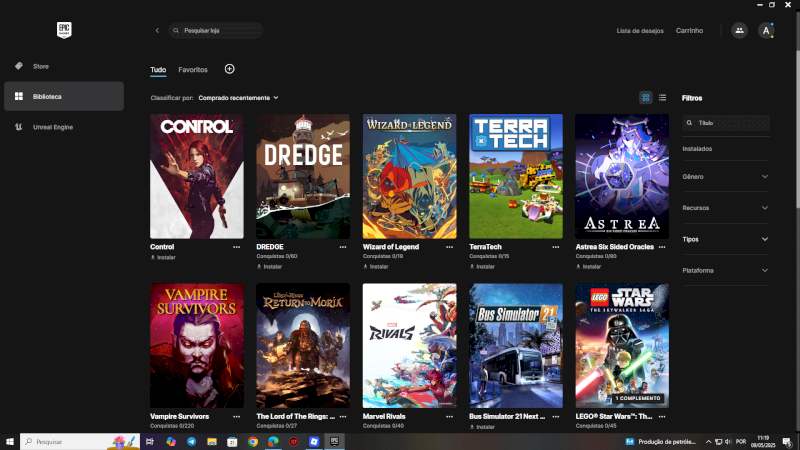The width and height of the screenshot is (800, 450).
Task: Open the 'Comprado recentemente' sort dropdown
Action: pos(238,98)
